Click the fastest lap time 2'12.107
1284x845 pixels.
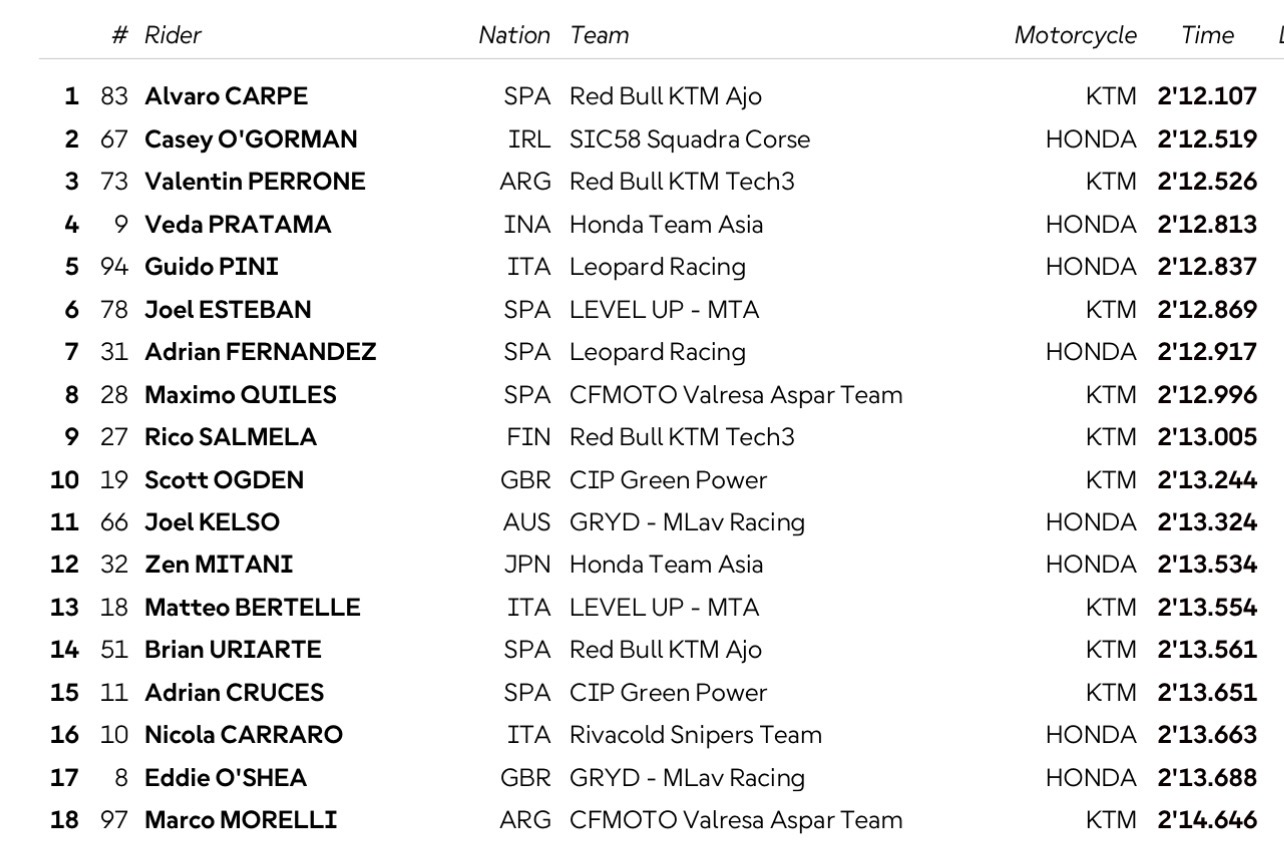coord(1206,97)
